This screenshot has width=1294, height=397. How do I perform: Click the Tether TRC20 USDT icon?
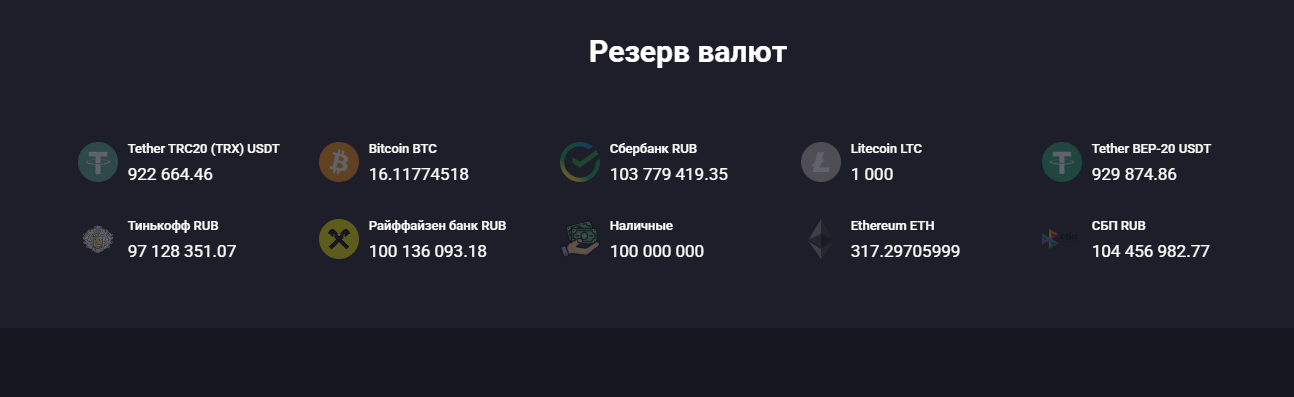[98, 162]
